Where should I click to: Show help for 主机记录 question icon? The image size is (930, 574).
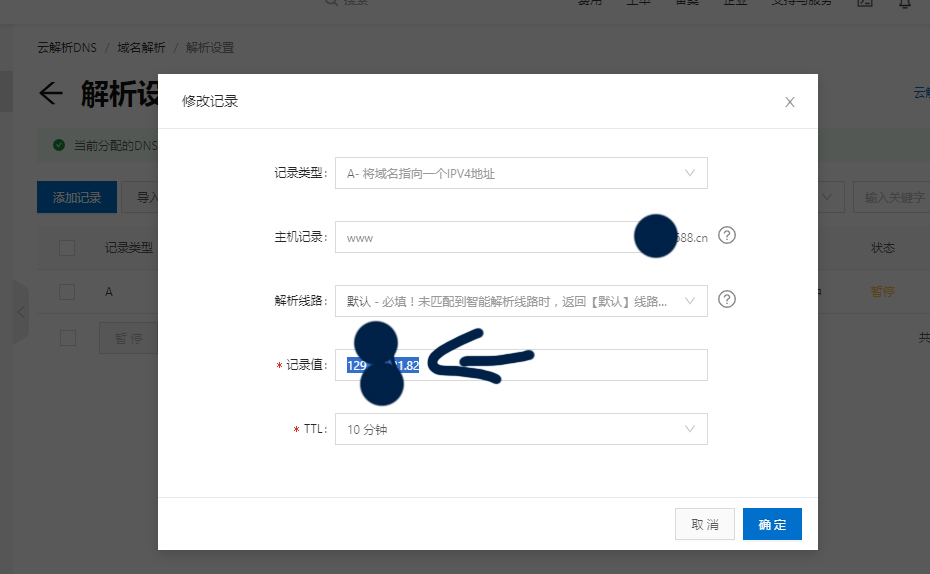click(727, 235)
